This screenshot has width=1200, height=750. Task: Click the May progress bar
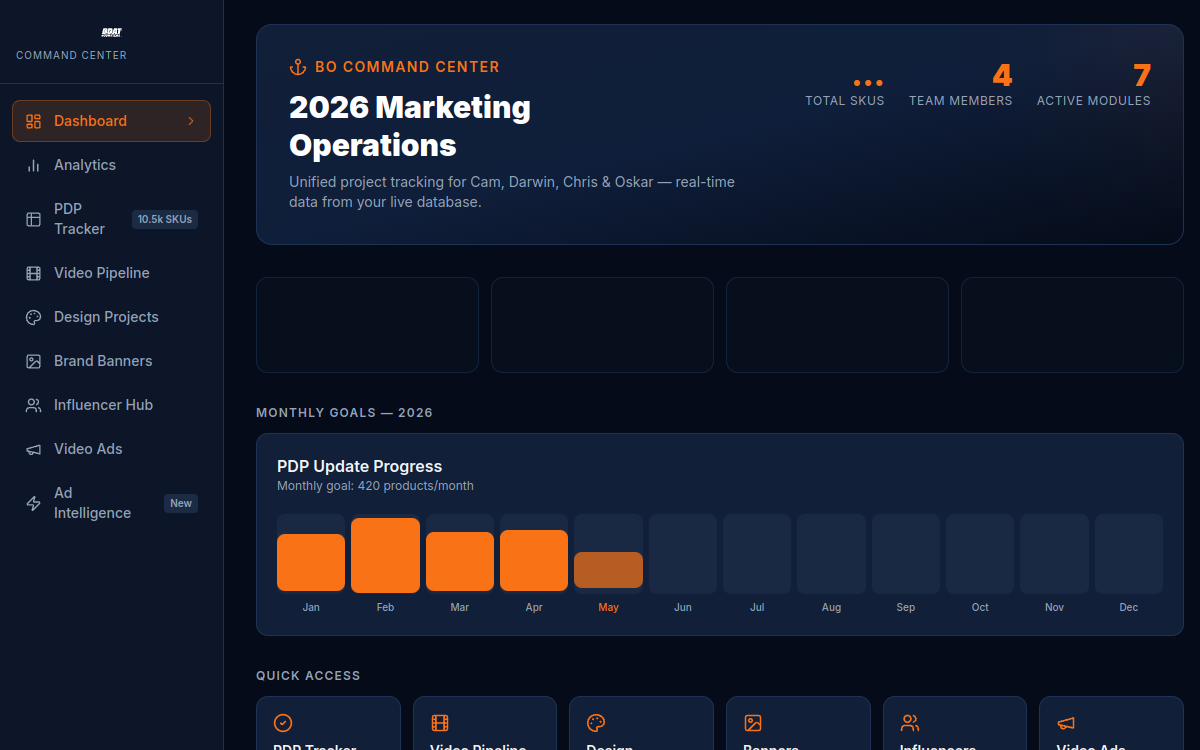point(608,570)
